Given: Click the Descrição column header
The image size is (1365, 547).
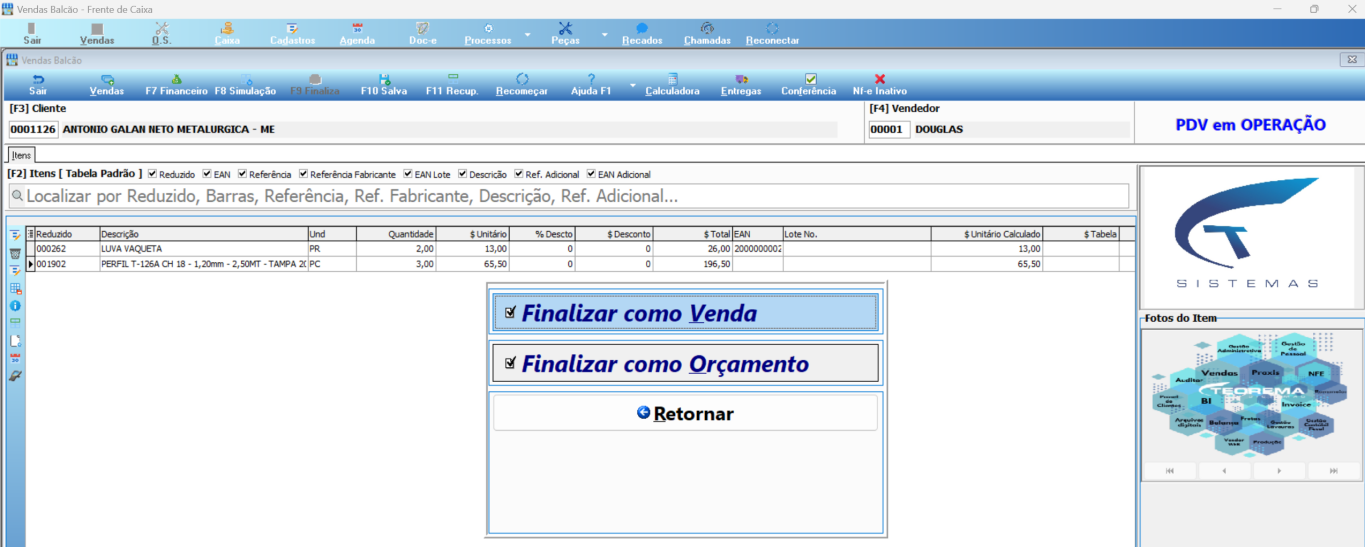Looking at the screenshot, I should [203, 234].
